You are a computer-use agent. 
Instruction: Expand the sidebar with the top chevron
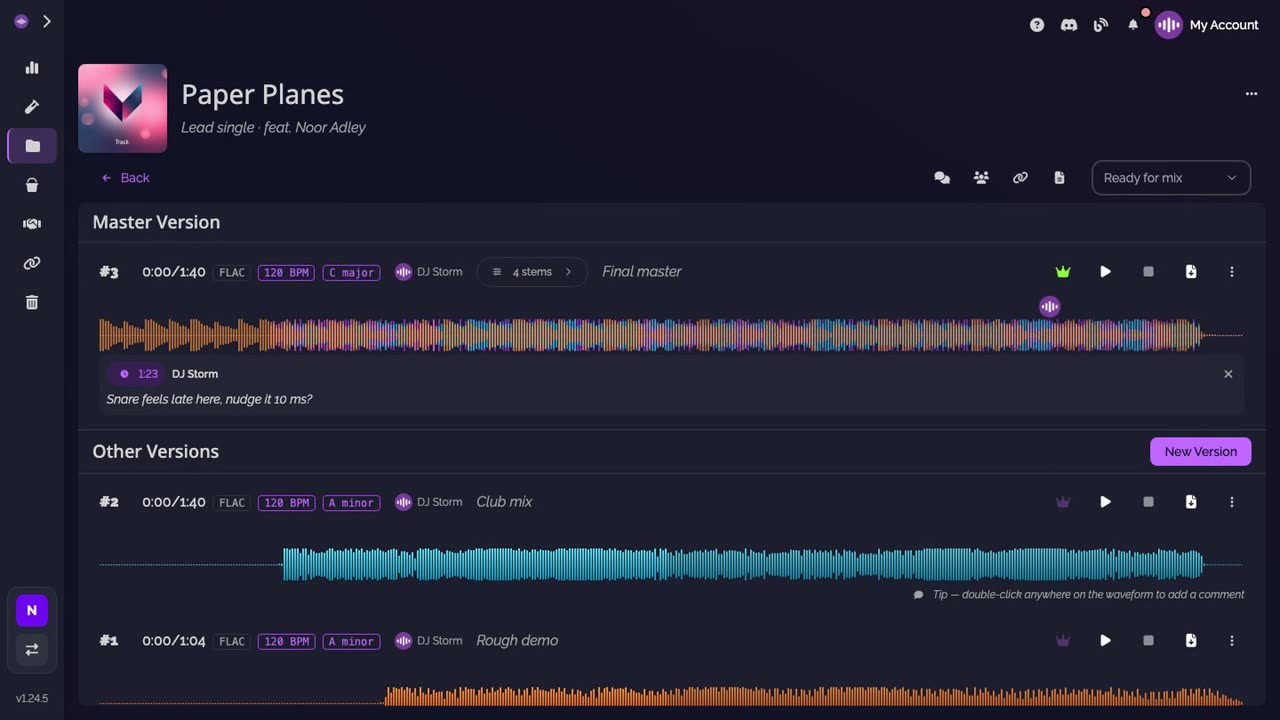click(x=46, y=21)
